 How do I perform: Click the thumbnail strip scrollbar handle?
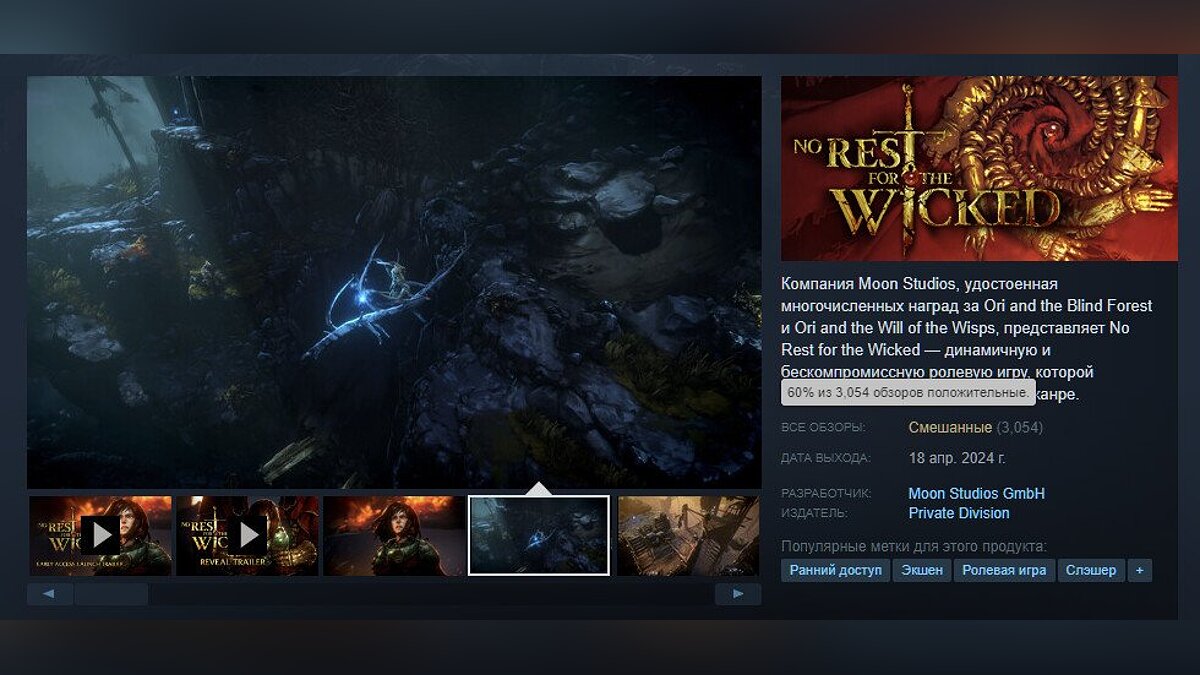tap(111, 594)
